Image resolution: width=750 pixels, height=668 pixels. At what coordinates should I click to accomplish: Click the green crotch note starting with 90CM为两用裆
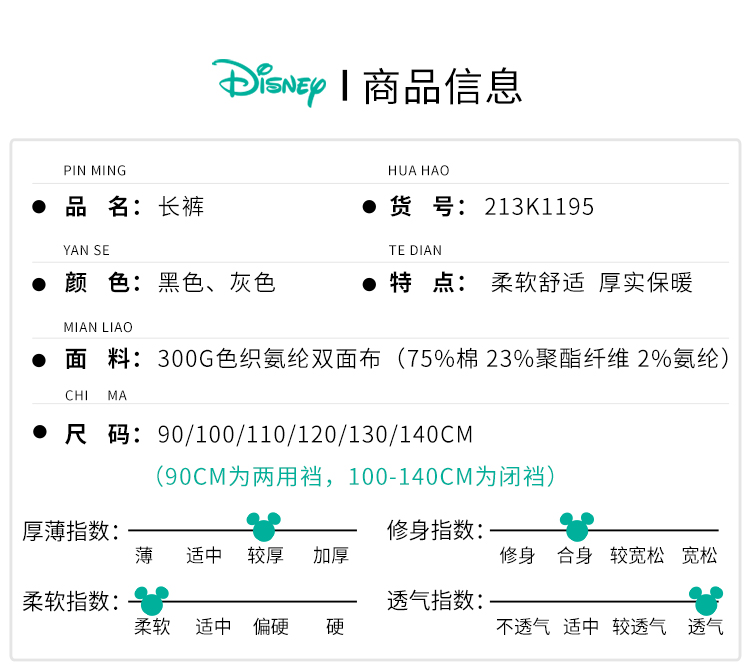[355, 477]
